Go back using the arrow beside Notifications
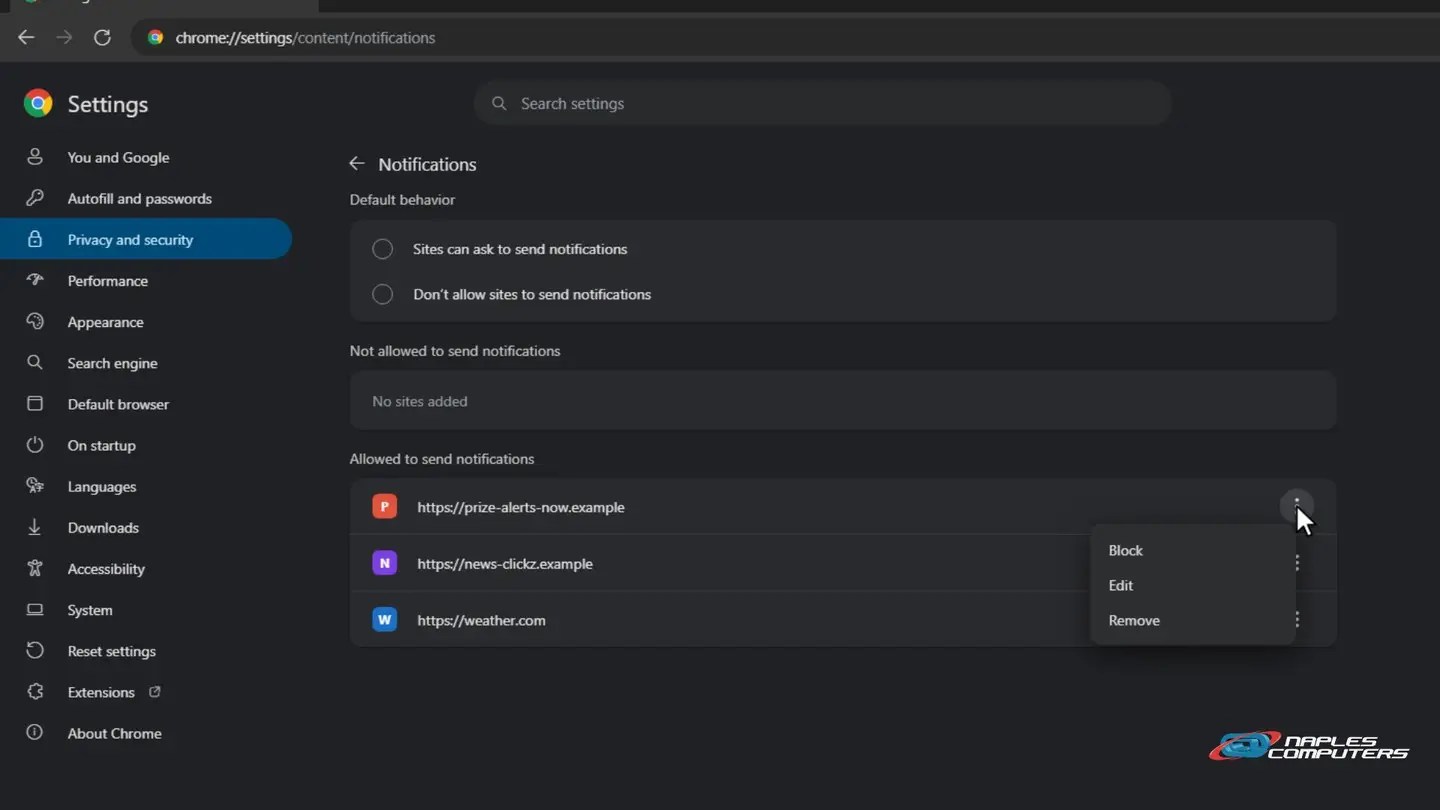Viewport: 1440px width, 810px height. coord(357,164)
